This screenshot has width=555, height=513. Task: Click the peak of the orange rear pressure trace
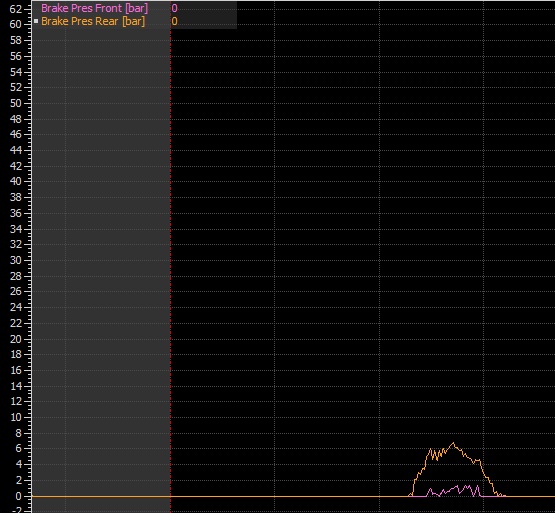453,443
